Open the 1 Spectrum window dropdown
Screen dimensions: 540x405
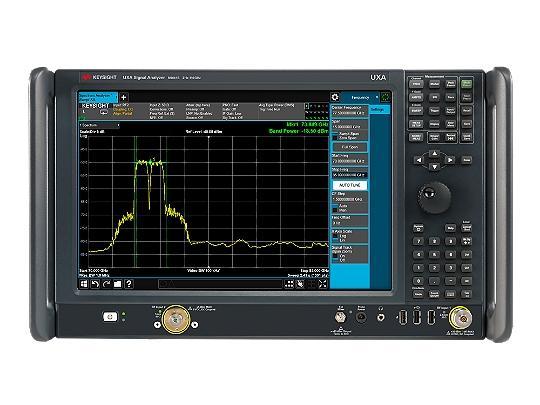pos(99,125)
